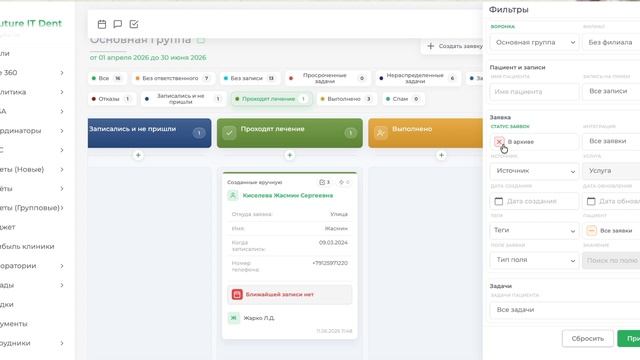The height and width of the screenshot is (360, 640).
Task: Open the calendar icon in the top toolbar
Action: coord(102,24)
